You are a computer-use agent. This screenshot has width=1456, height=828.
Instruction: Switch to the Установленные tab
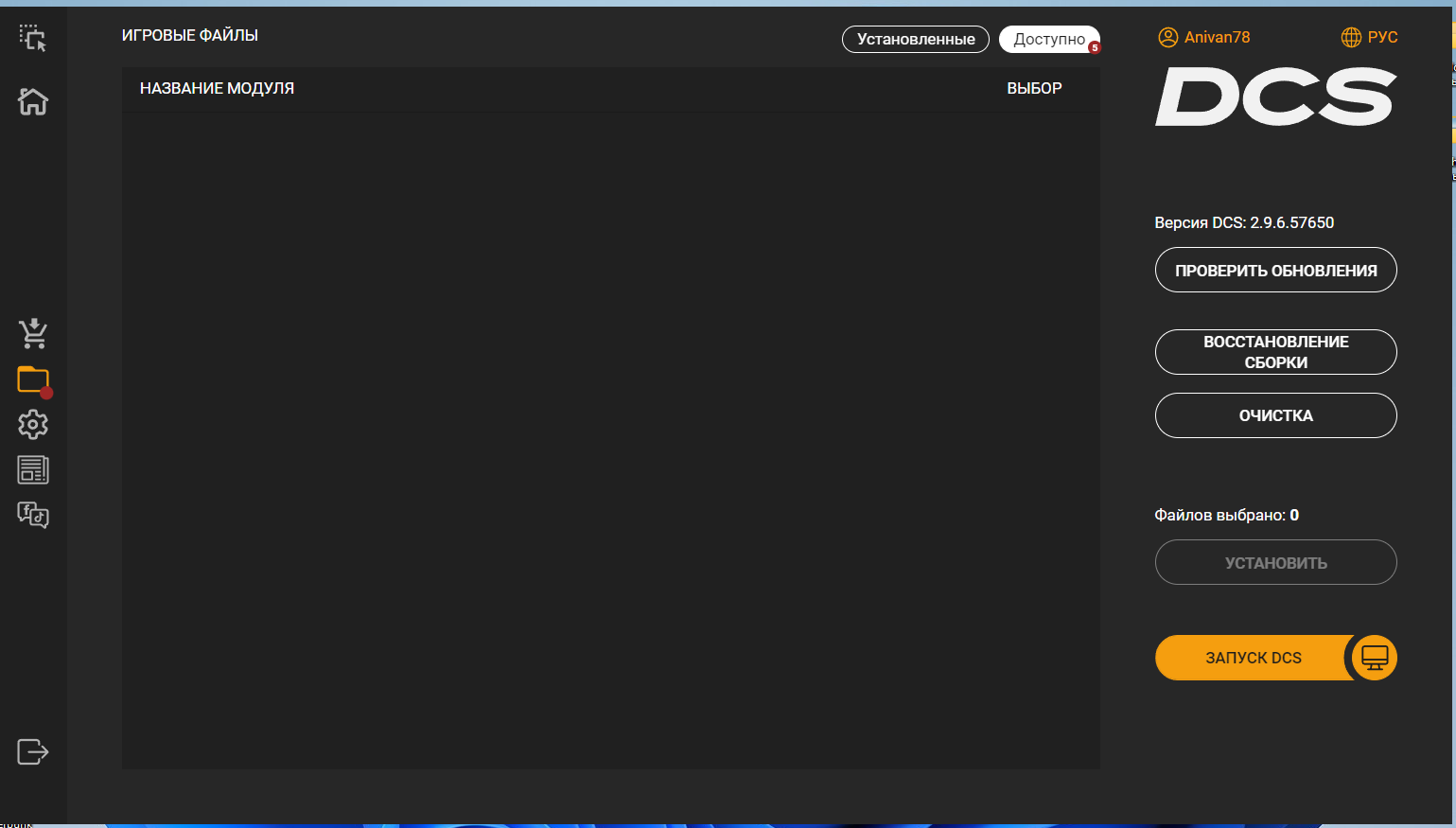point(916,39)
